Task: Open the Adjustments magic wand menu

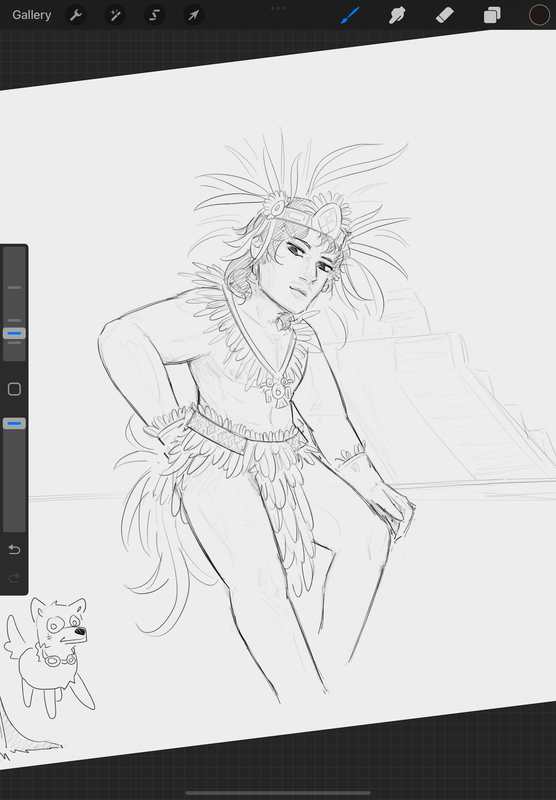Action: (115, 15)
